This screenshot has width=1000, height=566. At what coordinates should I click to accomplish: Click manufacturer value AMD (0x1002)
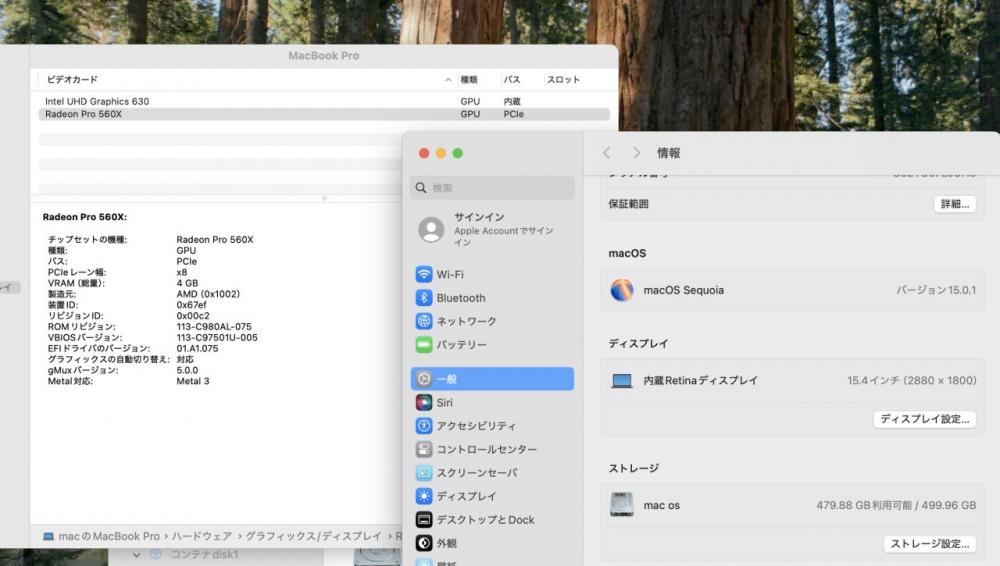click(208, 294)
